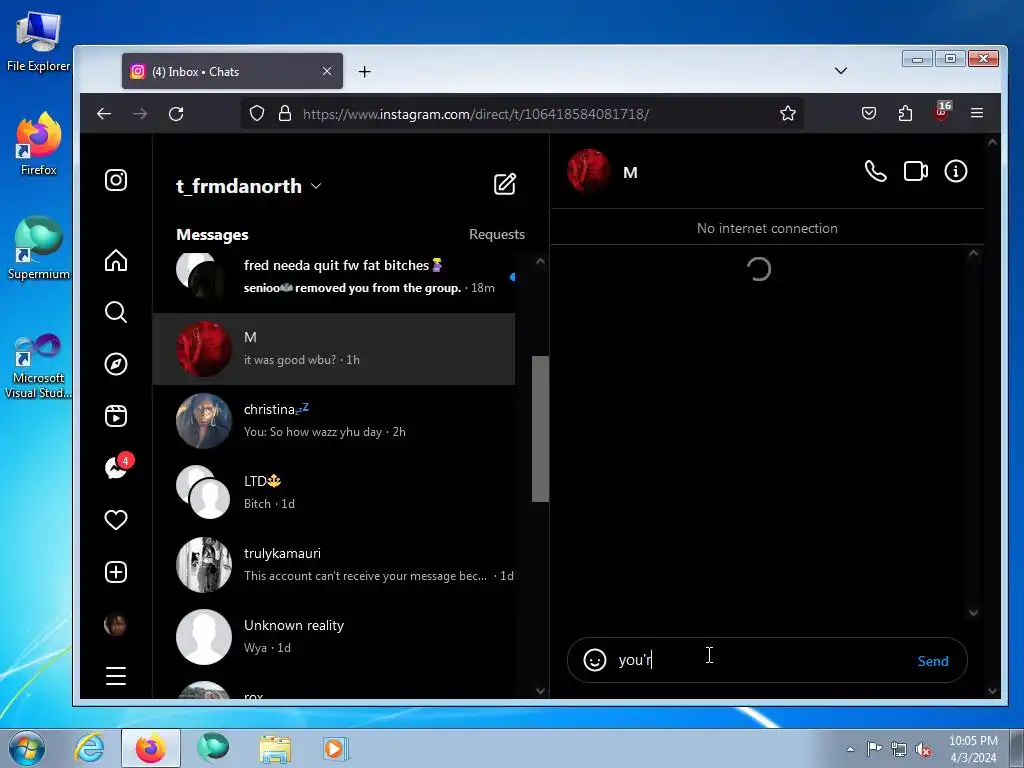Open conversation information icon
Screen dimensions: 1024x768
tap(955, 171)
